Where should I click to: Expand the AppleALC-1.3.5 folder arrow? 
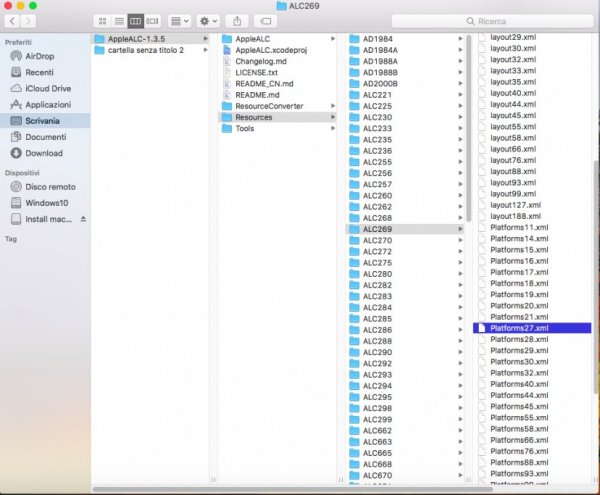coord(205,39)
